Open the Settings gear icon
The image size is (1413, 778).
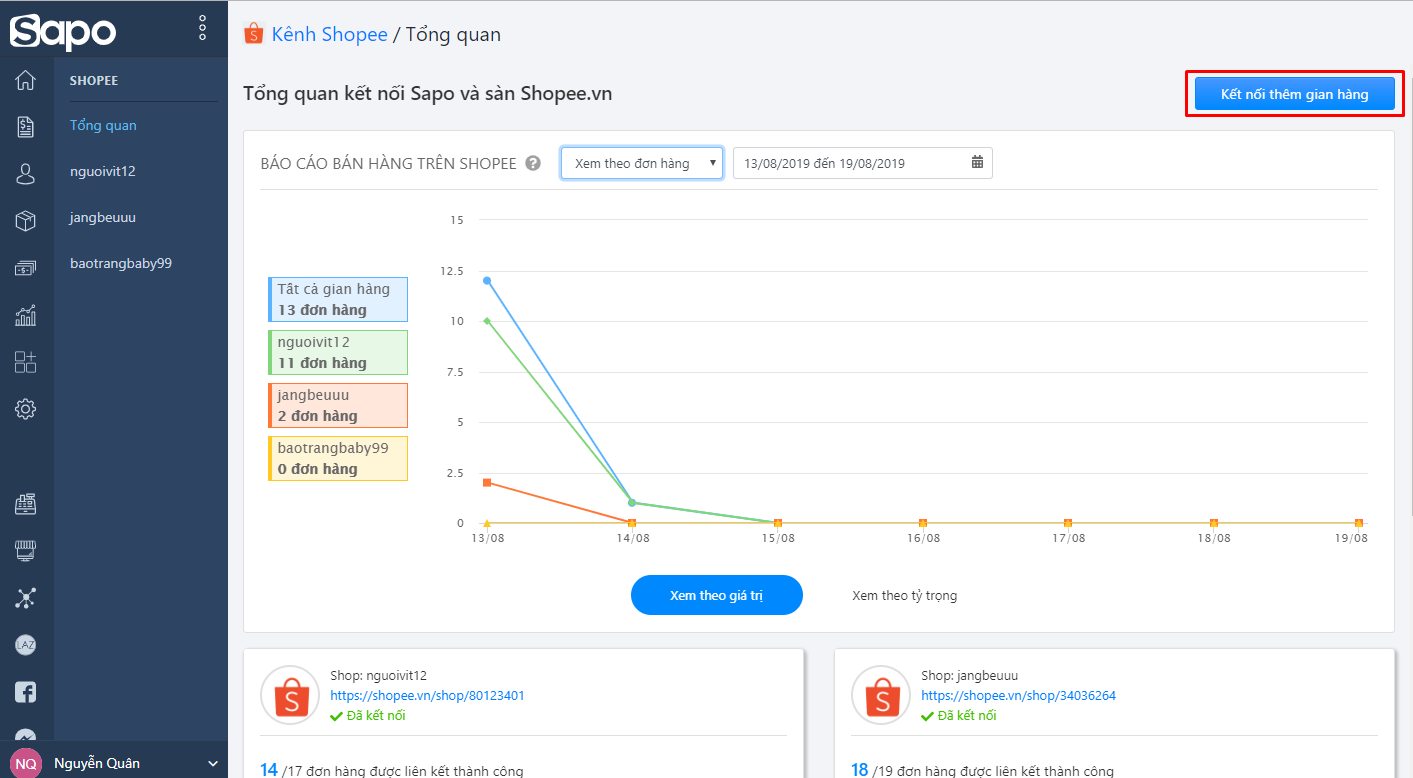point(26,409)
